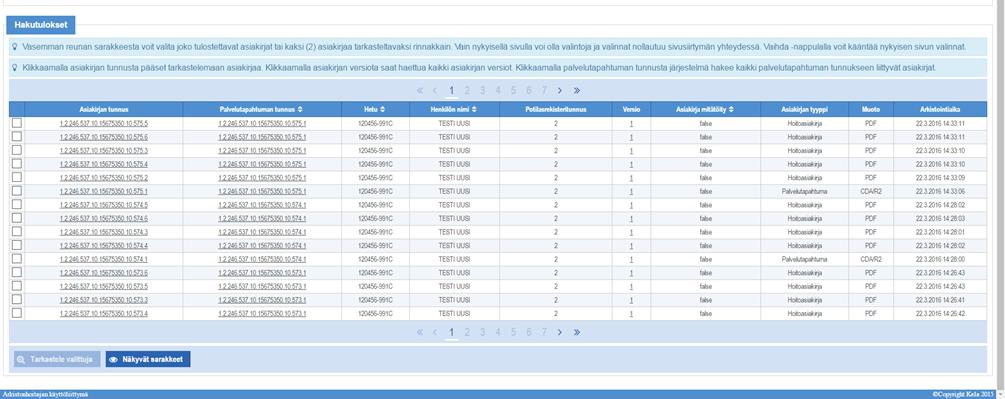Switch to page 7 in bottom pagination
This screenshot has height=399, width=1005.
click(x=544, y=332)
